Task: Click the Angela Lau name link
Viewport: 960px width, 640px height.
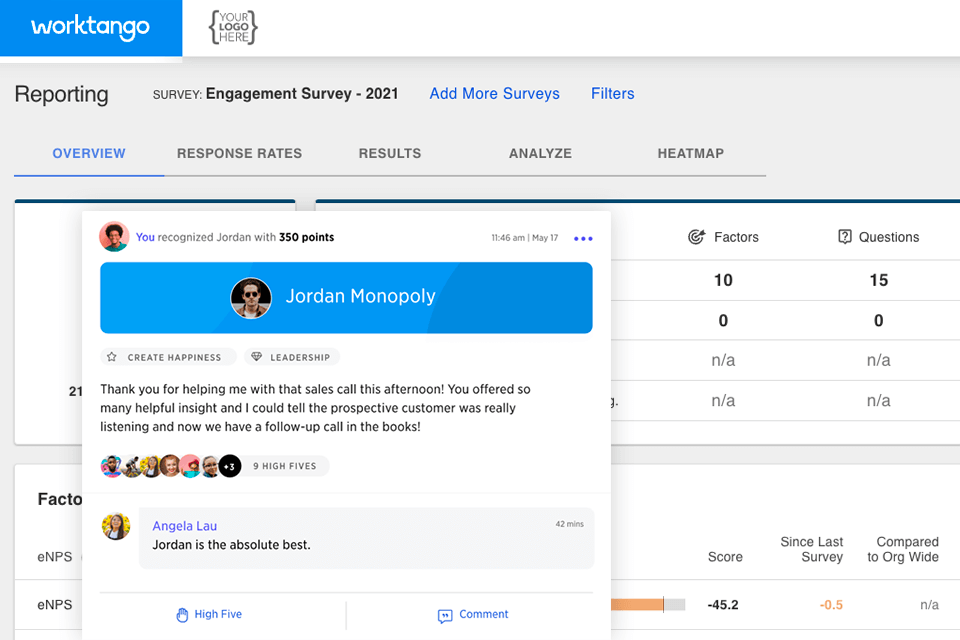Action: click(184, 526)
